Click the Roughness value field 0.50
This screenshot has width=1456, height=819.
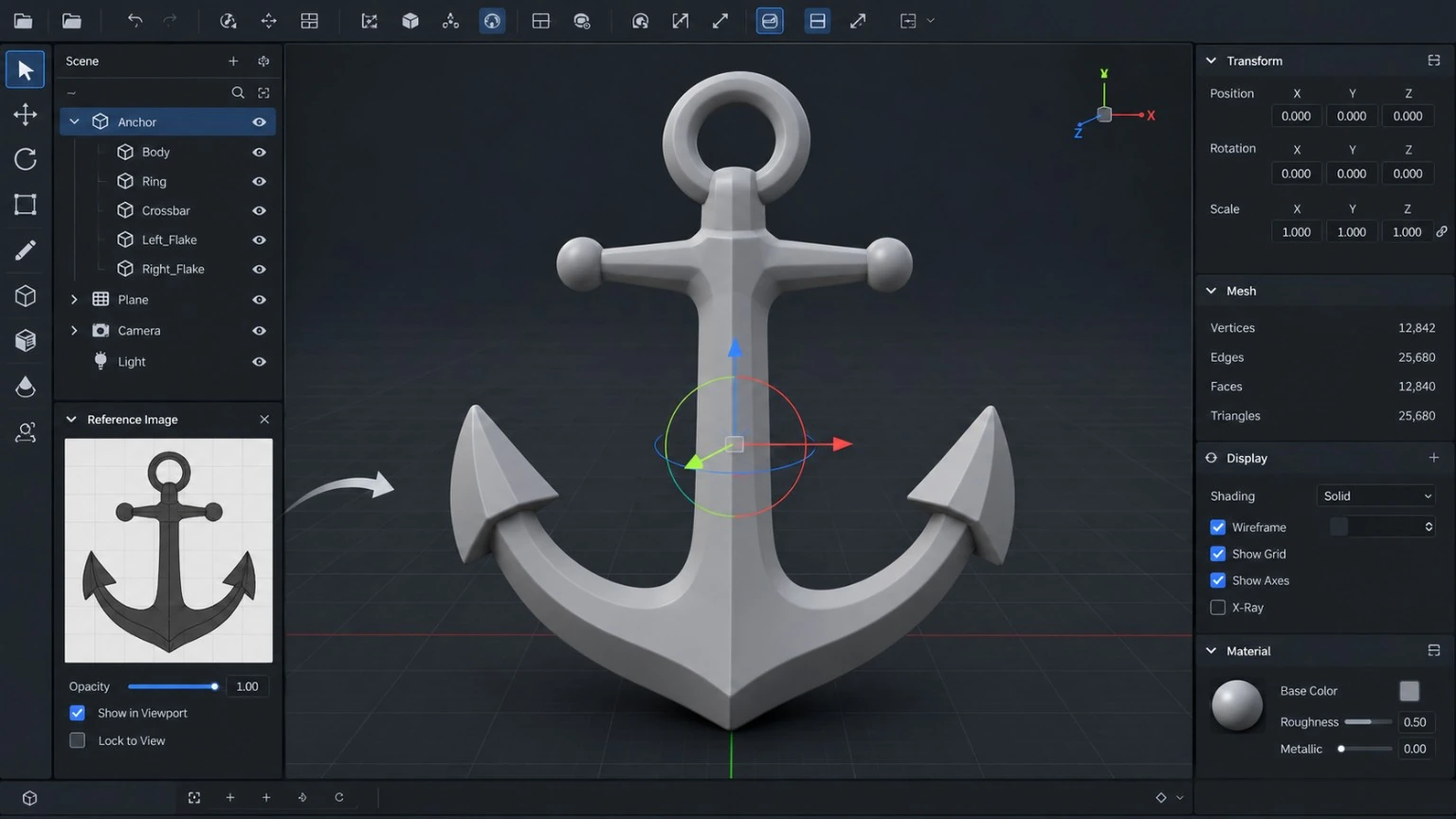click(1415, 722)
